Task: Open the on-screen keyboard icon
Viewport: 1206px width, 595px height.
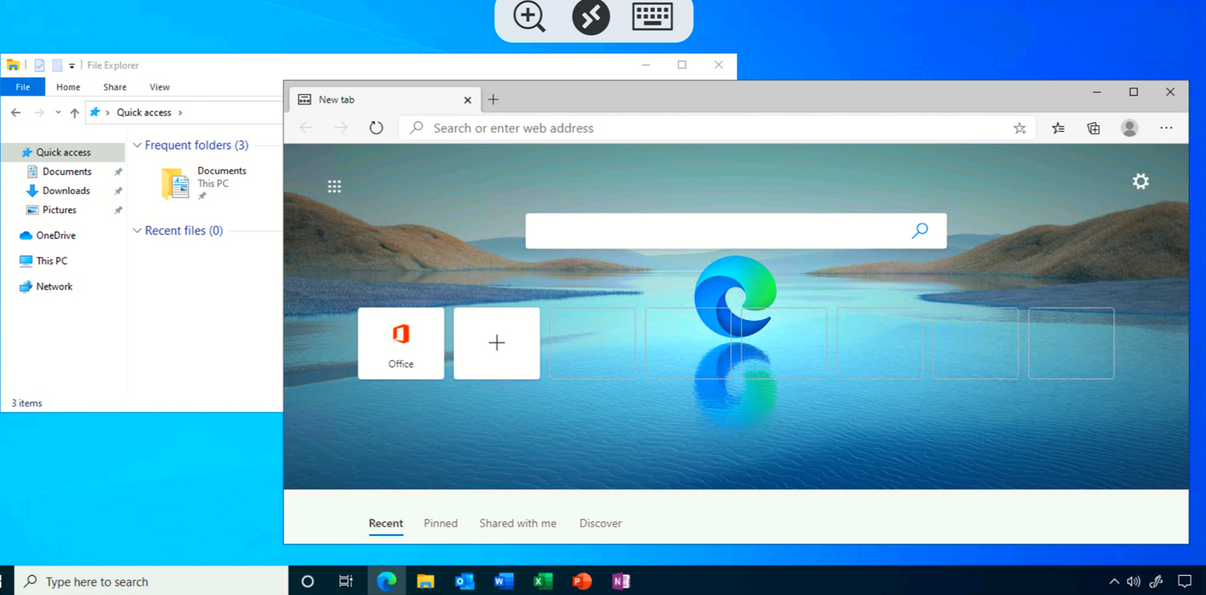Action: (x=652, y=17)
